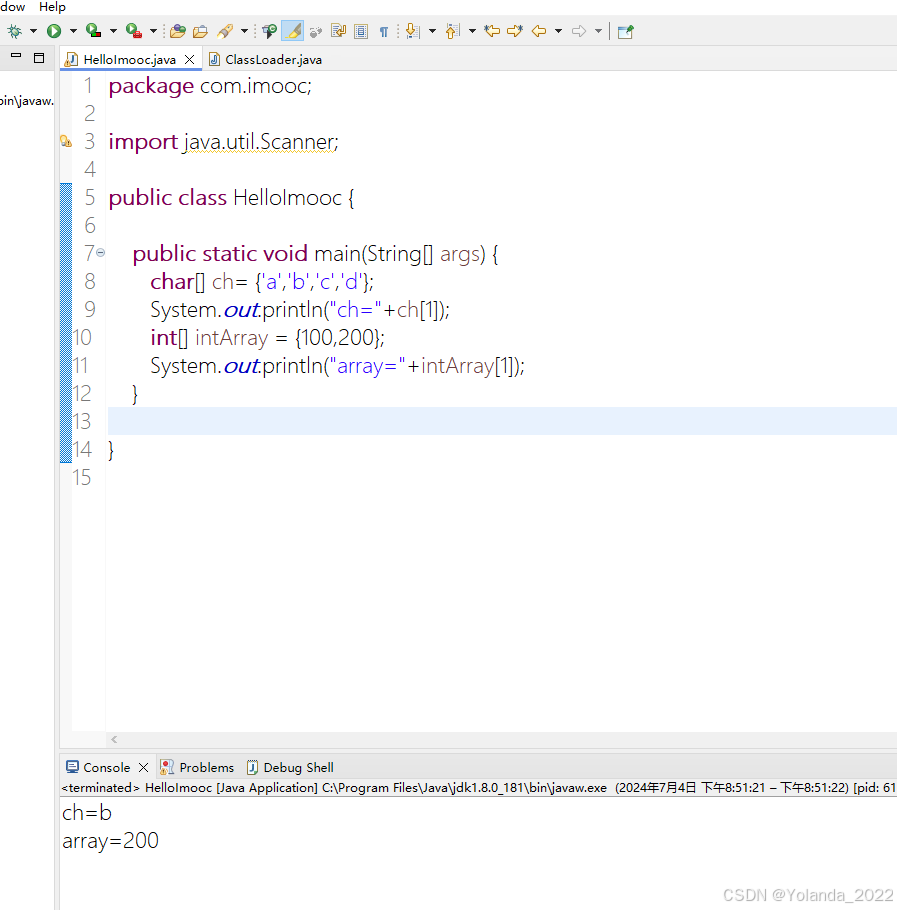Image resolution: width=897 pixels, height=910 pixels.
Task: Open the Search dropdown arrow
Action: [244, 31]
